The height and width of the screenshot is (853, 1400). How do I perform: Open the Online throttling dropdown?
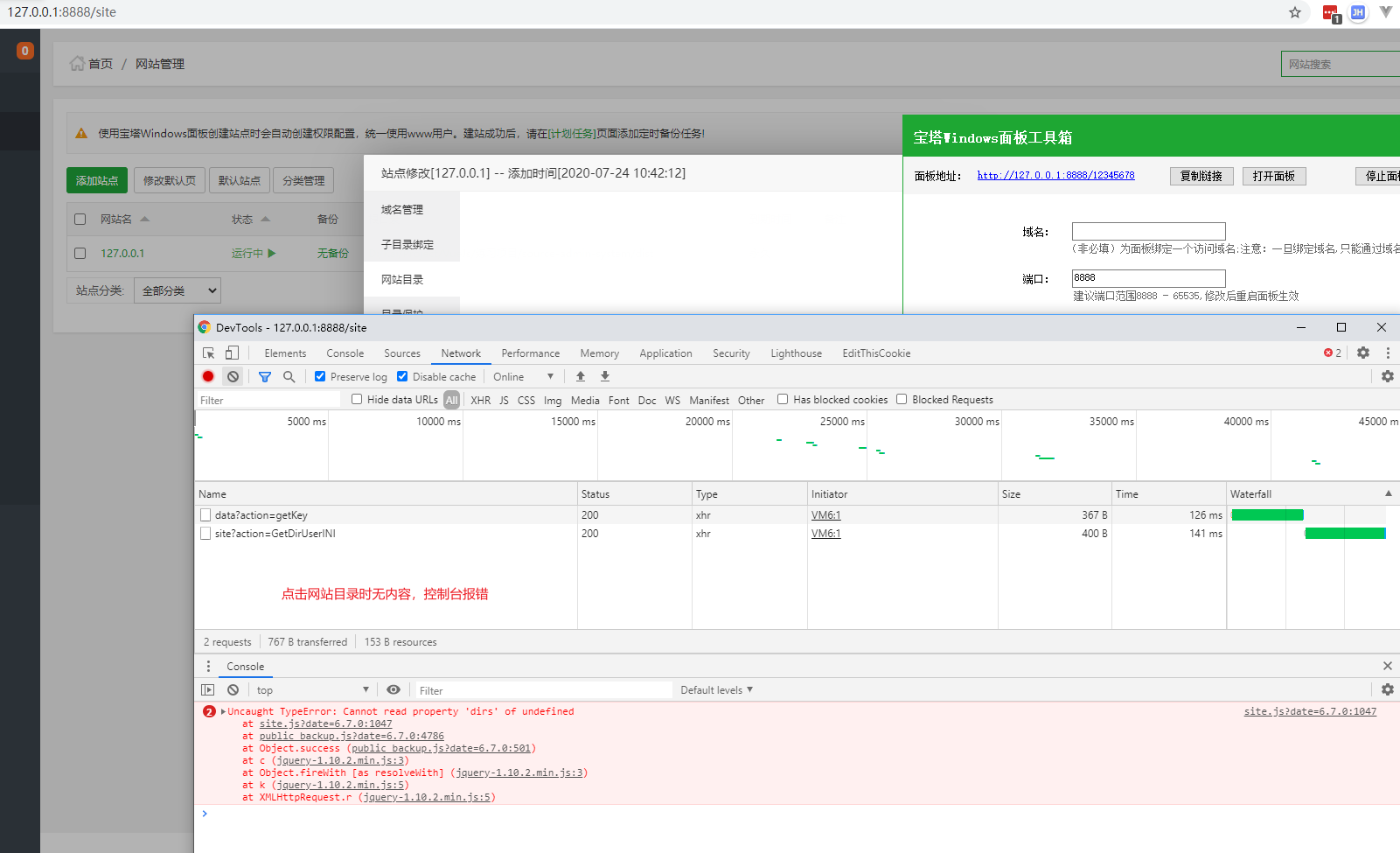tap(523, 376)
